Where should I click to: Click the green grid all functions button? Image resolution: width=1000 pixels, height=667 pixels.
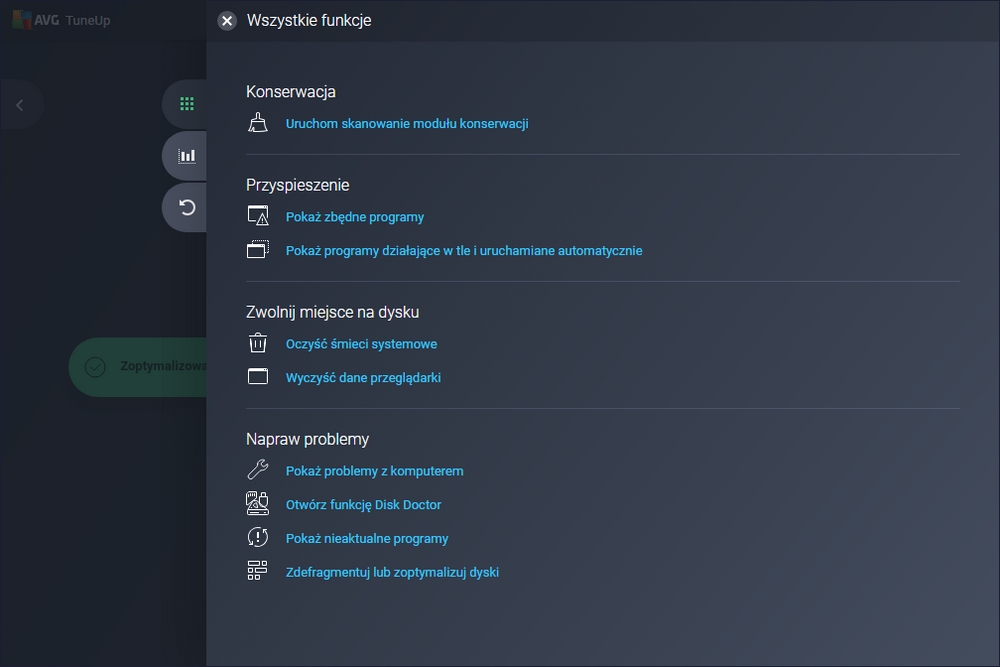(186, 104)
